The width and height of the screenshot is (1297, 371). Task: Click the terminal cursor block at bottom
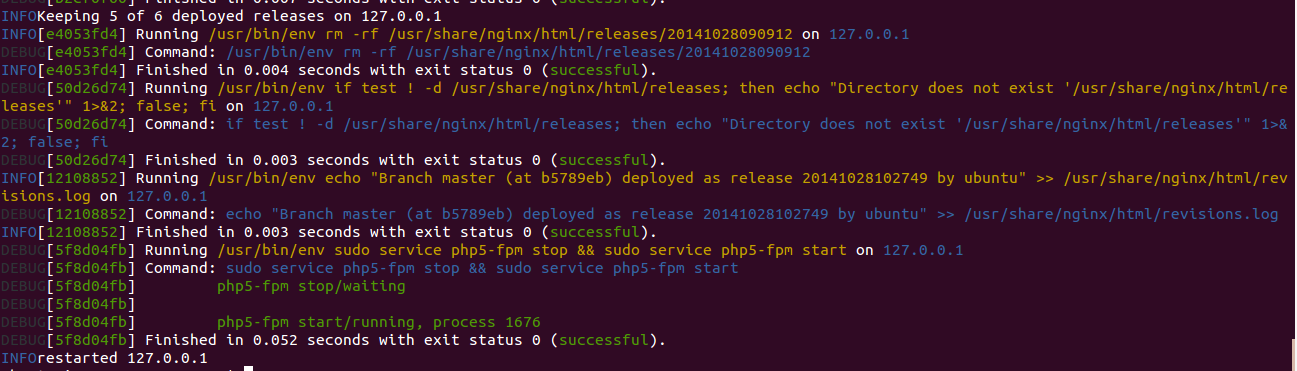pos(249,368)
